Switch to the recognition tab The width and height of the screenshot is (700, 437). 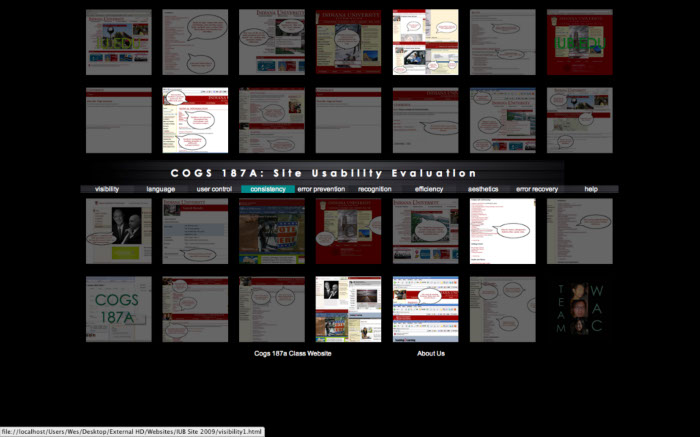375,189
